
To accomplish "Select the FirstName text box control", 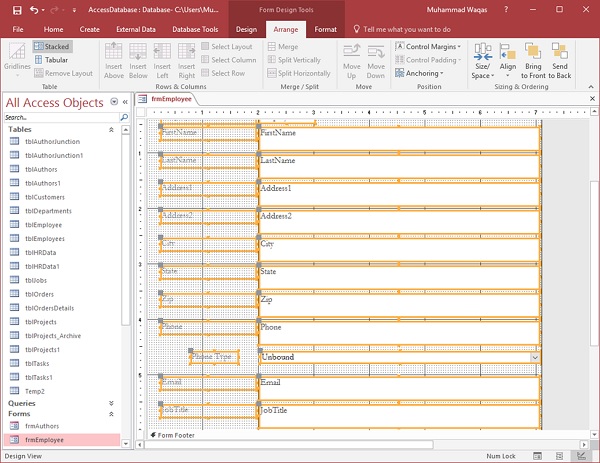I will (397, 136).
